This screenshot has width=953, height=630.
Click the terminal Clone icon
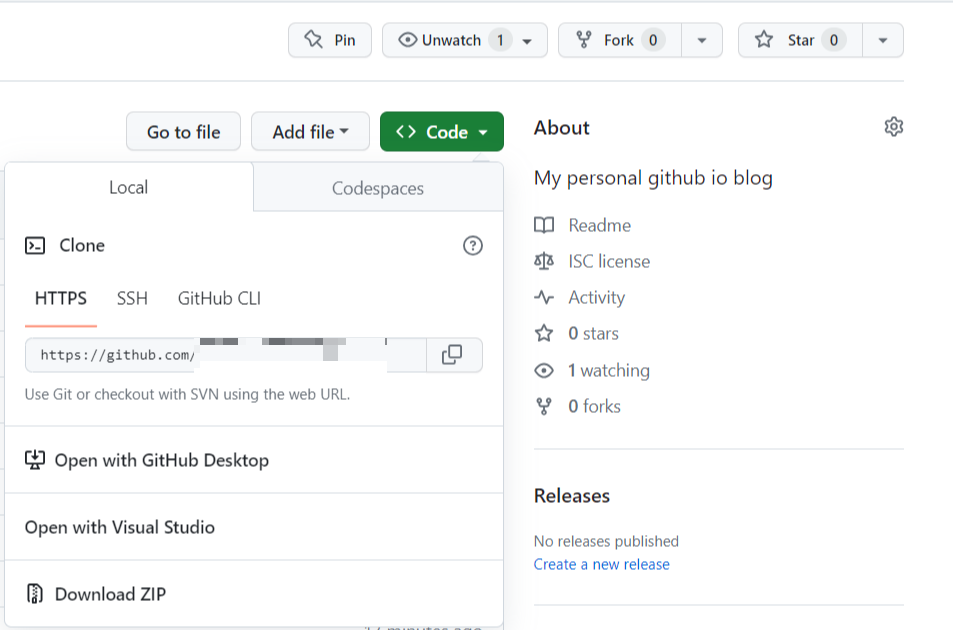click(x=36, y=245)
